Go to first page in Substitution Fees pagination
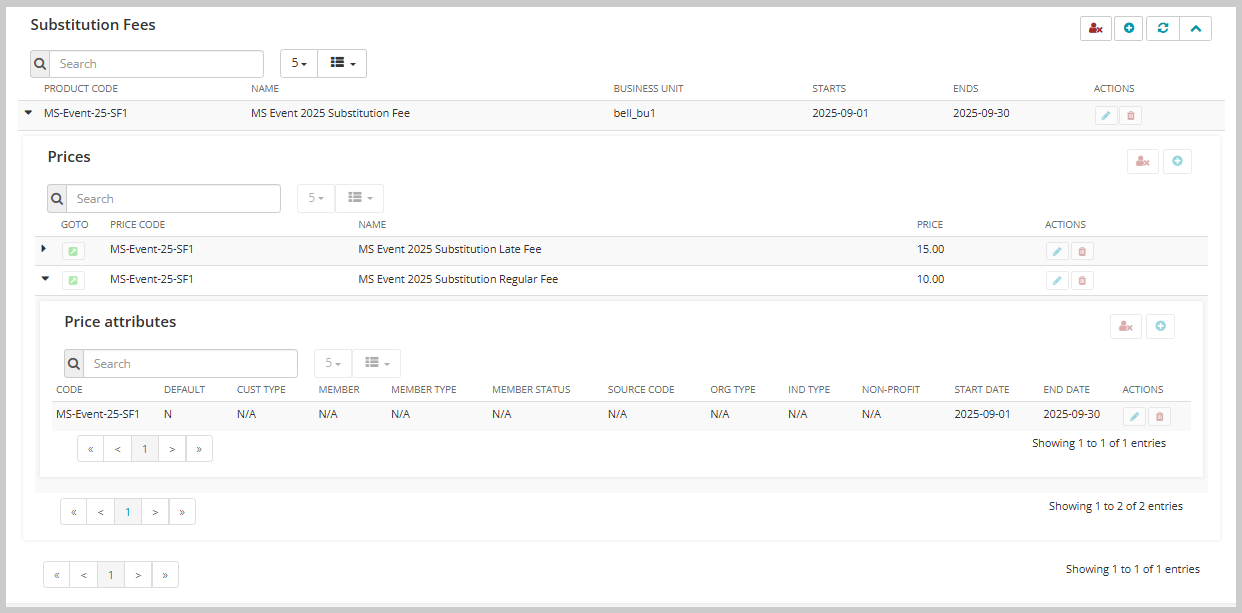This screenshot has width=1242, height=613. [x=56, y=574]
